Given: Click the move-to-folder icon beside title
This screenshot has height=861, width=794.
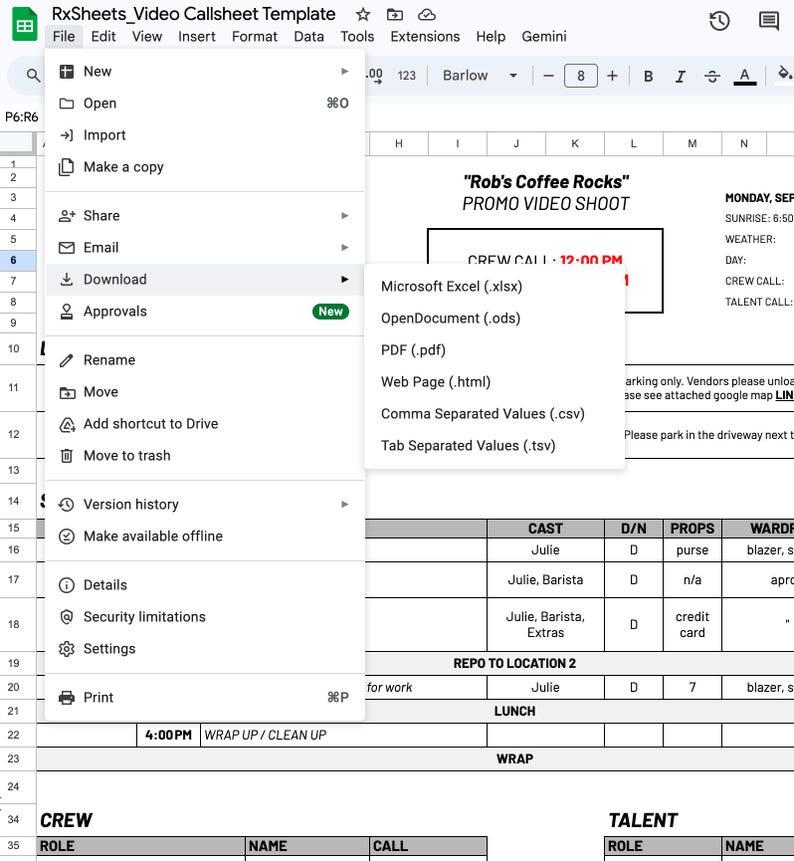Looking at the screenshot, I should click(x=394, y=14).
